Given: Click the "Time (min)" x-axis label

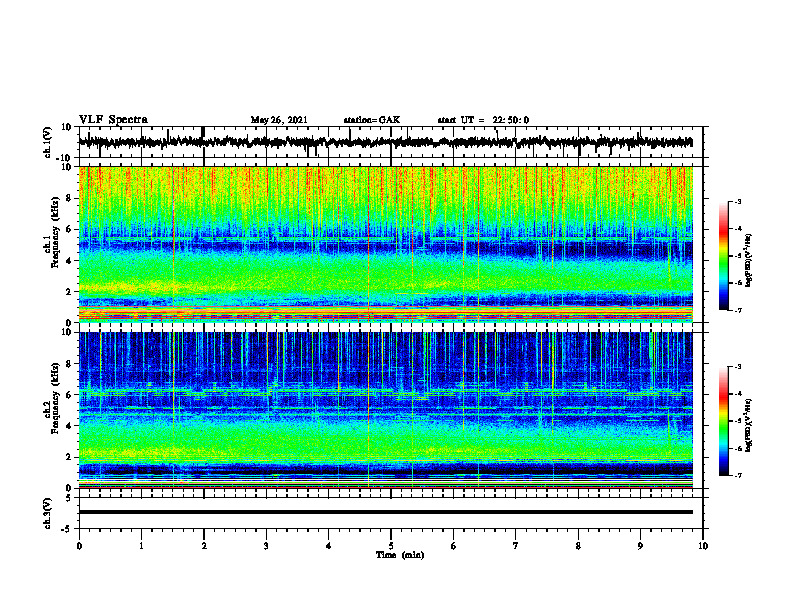Looking at the screenshot, I should (400, 555).
